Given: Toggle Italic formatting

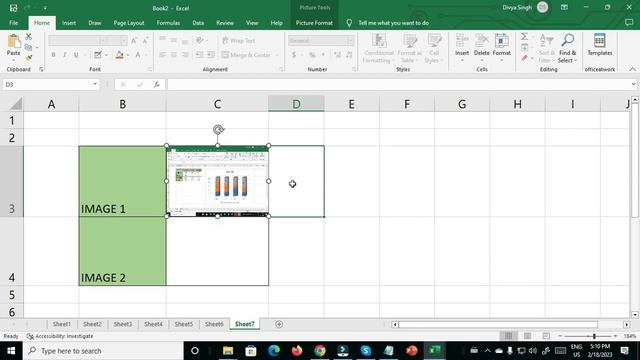Looking at the screenshot, I should click(x=64, y=55).
